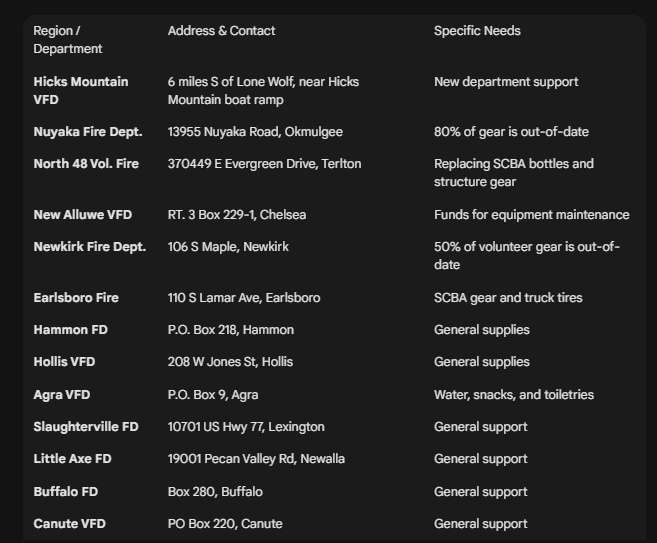The image size is (657, 543).
Task: Select the Slaughterville FD department name
Action: (x=86, y=427)
